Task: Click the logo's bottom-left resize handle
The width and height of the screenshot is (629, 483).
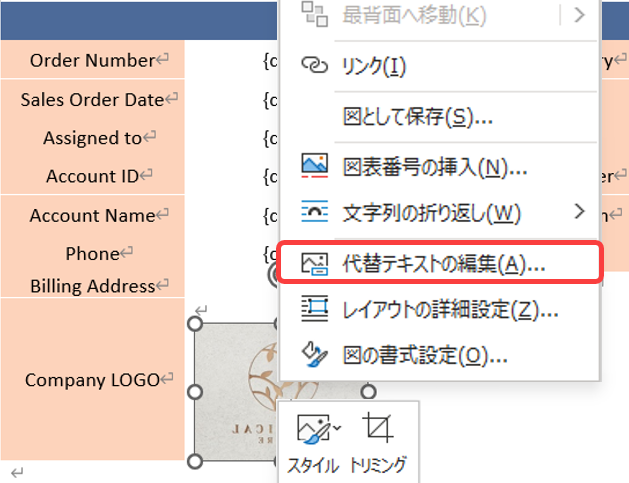Action: tap(195, 461)
